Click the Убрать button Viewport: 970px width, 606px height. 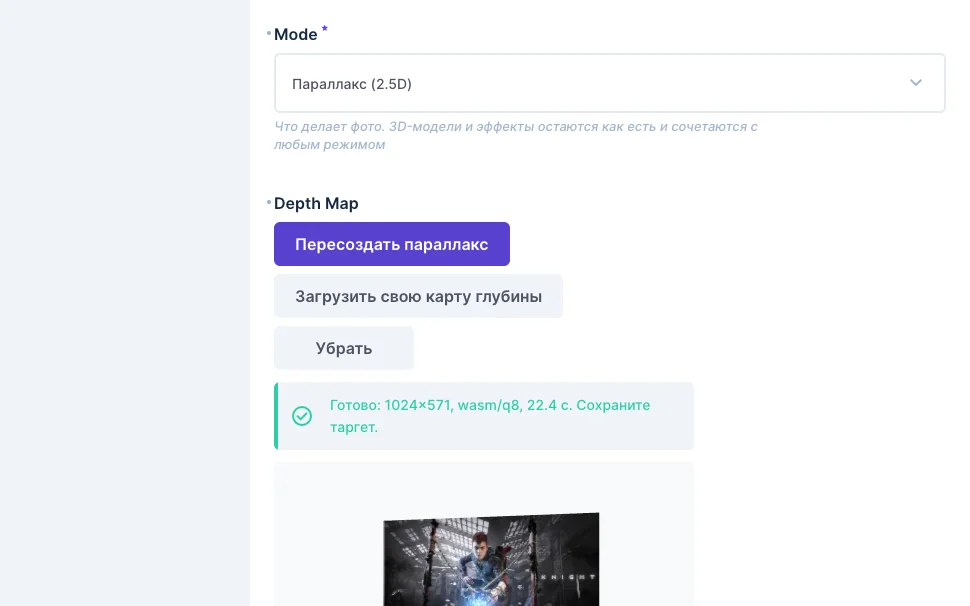coord(343,348)
